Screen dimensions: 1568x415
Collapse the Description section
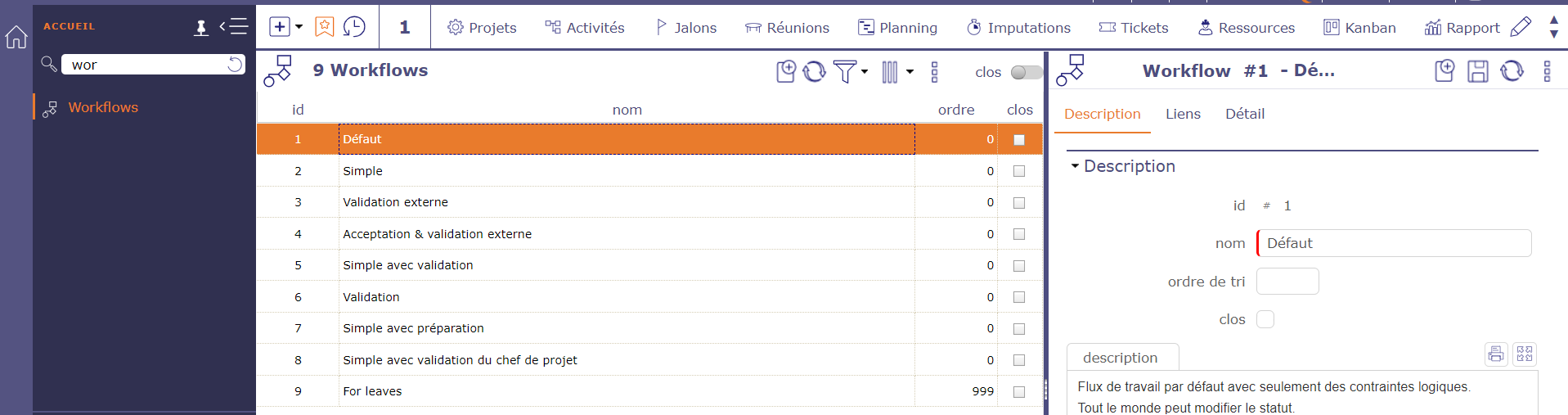pos(1076,166)
